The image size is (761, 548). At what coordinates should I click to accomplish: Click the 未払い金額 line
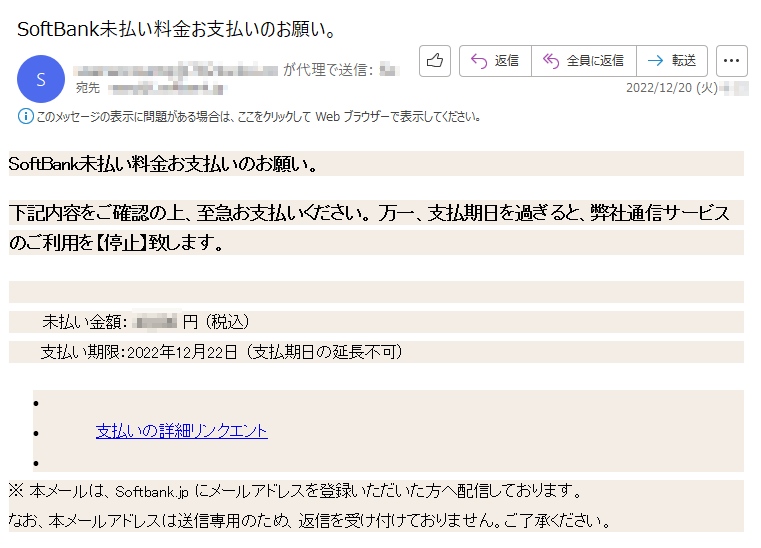146,322
